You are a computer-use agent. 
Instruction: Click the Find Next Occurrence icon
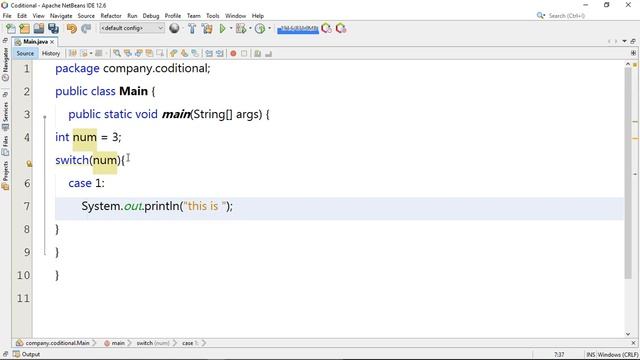(x=138, y=53)
